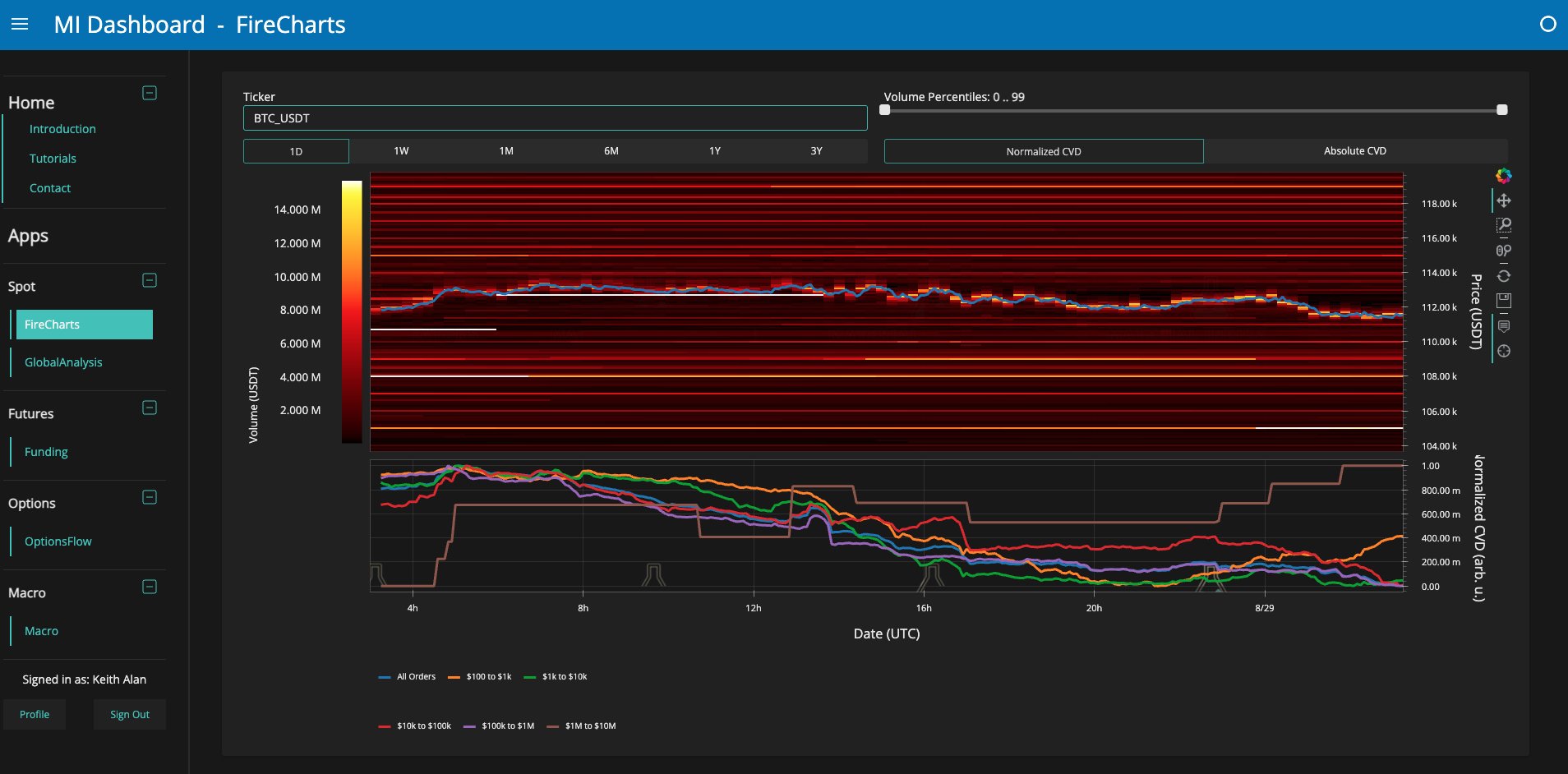Collapse the Spot section
Viewport: 1568px width, 774px height.
(150, 280)
